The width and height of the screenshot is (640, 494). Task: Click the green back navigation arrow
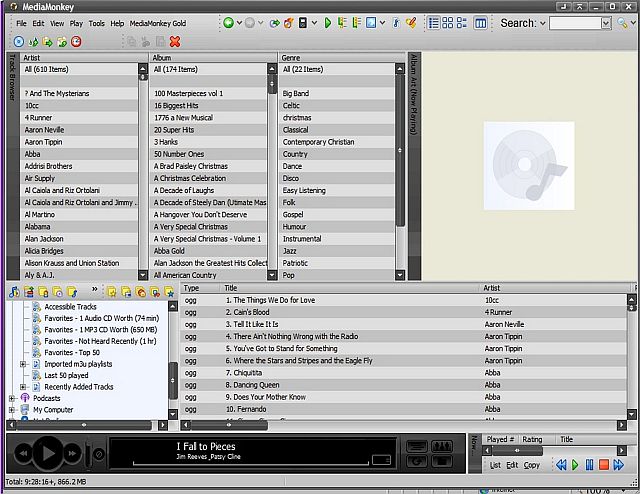[x=229, y=23]
